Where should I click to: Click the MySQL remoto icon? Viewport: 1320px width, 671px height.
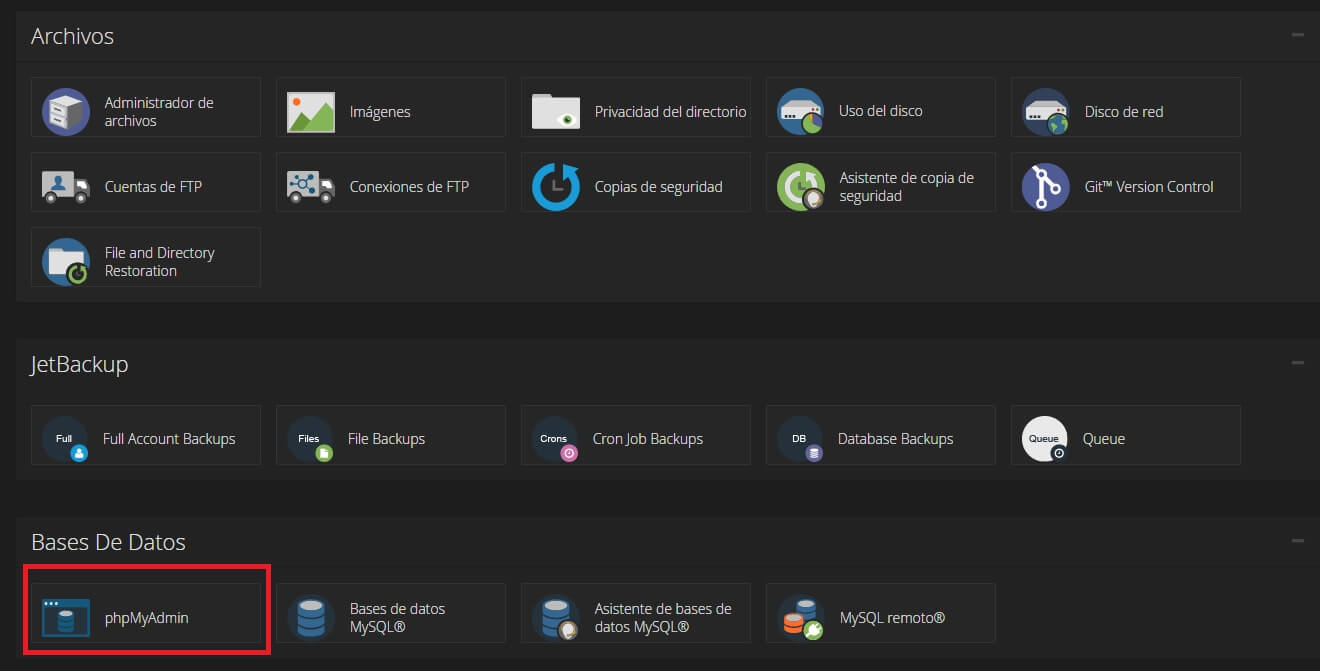coord(801,617)
